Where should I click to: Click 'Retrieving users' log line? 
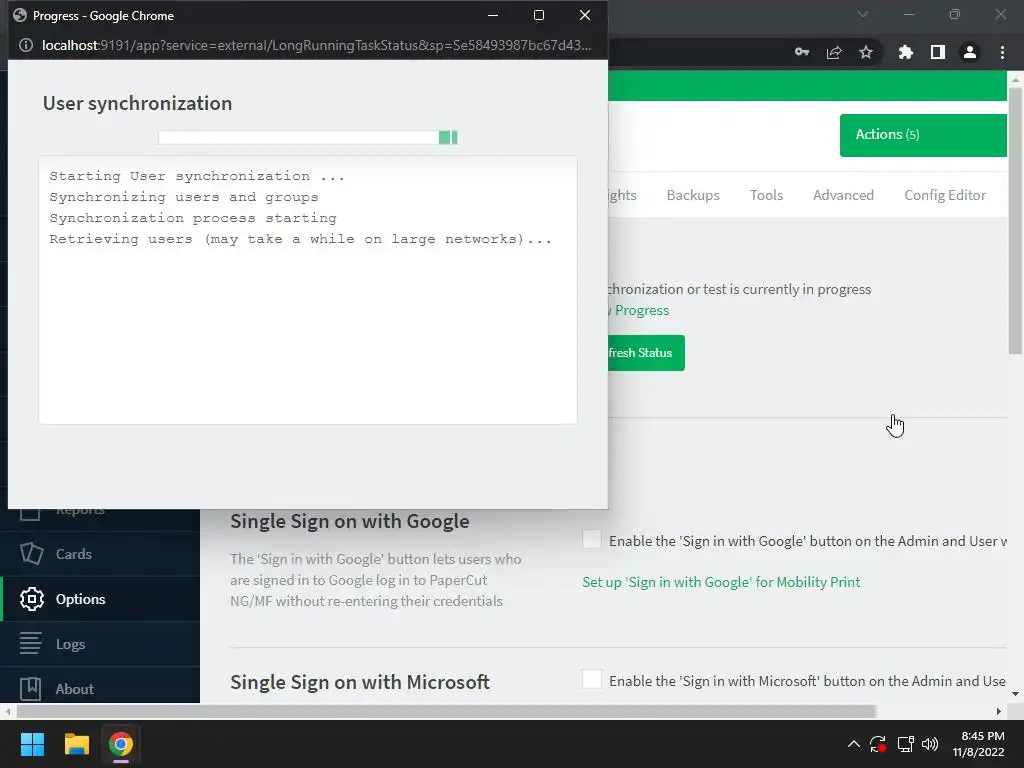click(x=300, y=239)
